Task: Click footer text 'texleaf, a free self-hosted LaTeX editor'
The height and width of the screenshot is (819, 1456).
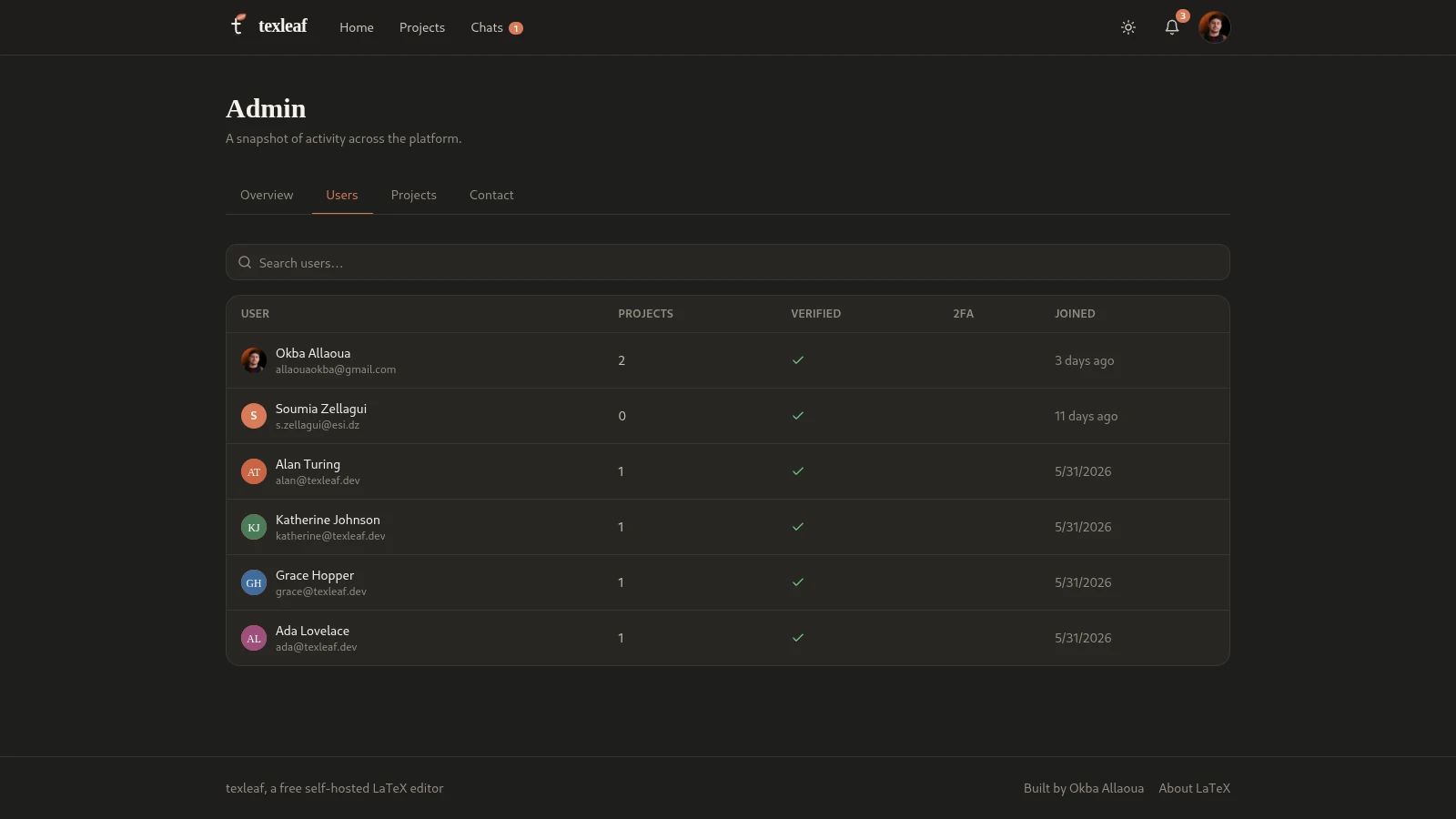Action: point(335,788)
